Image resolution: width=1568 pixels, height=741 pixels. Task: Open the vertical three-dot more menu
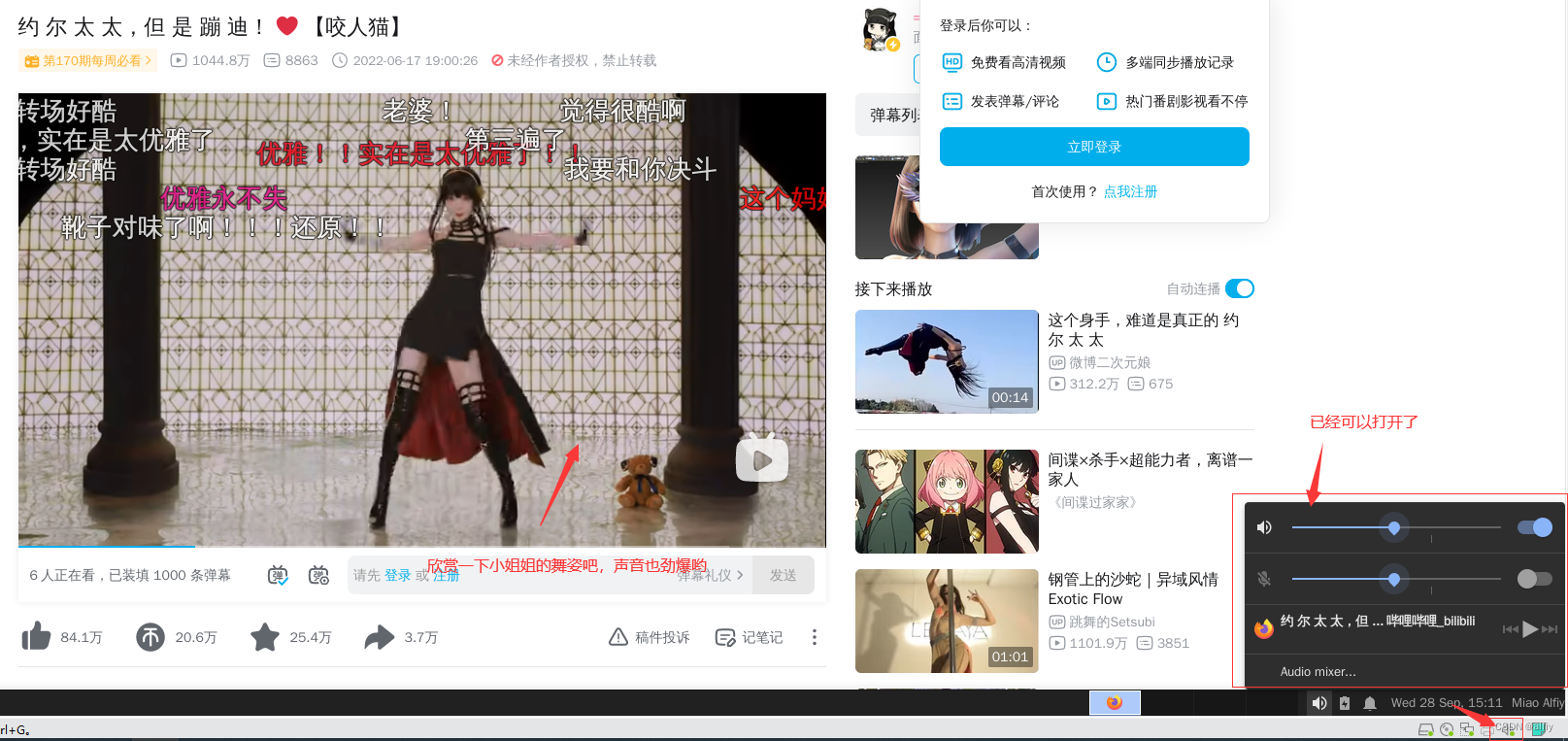click(815, 637)
